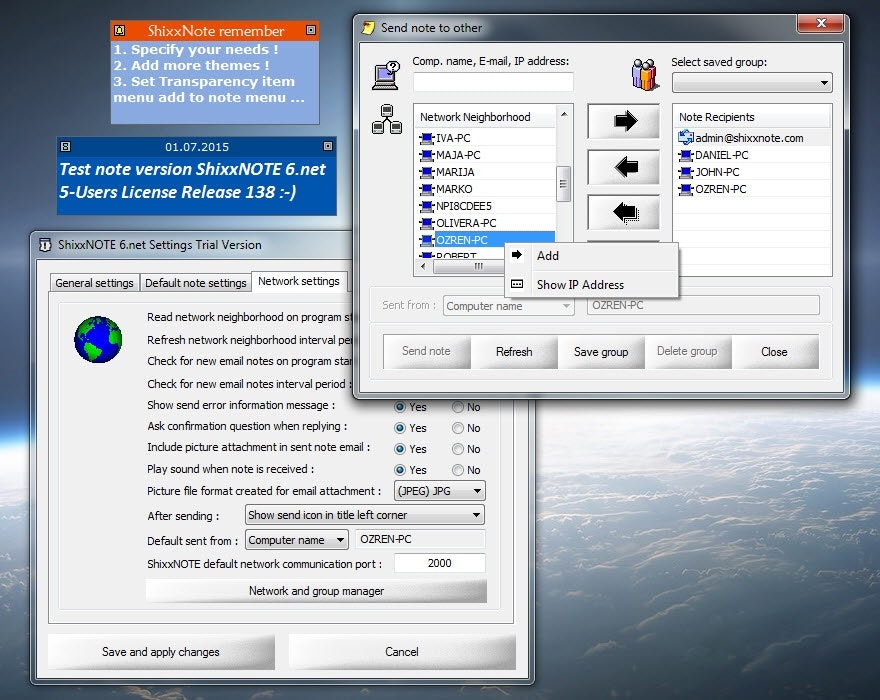The image size is (880, 700).
Task: Choose Show IP Address from the context menu
Action: coord(580,284)
